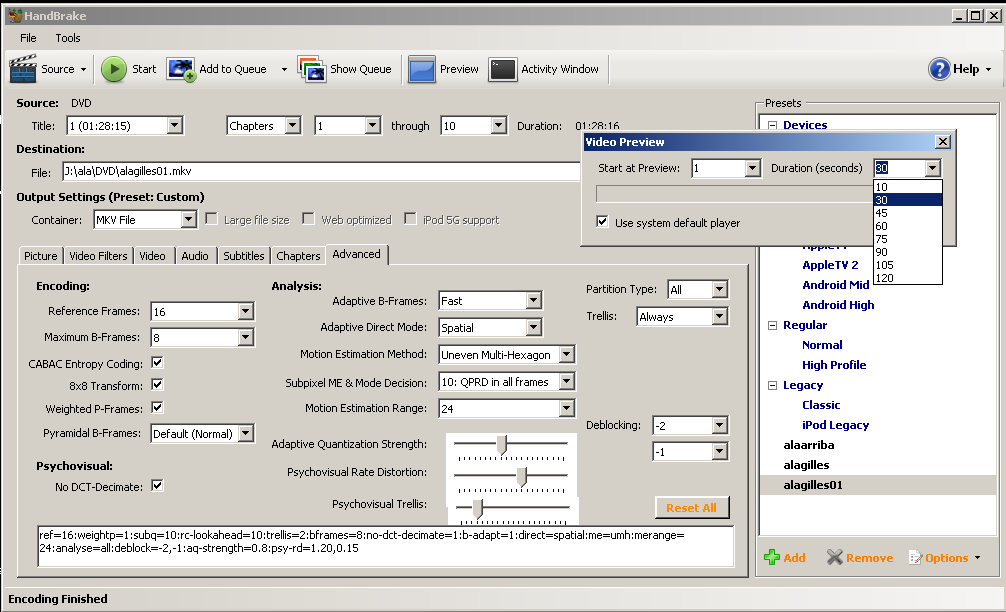Click the blue Help question icon
1006x612 pixels.
[x=939, y=69]
